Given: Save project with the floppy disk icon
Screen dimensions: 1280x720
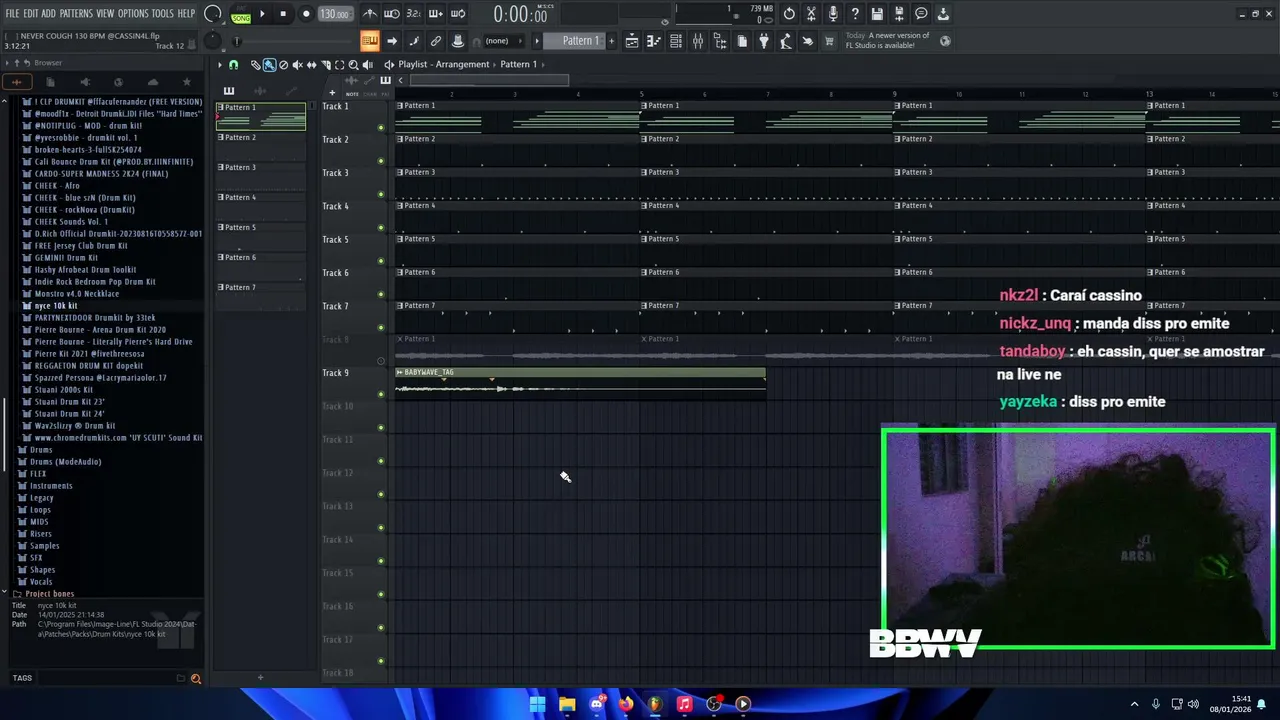Looking at the screenshot, I should point(877,14).
